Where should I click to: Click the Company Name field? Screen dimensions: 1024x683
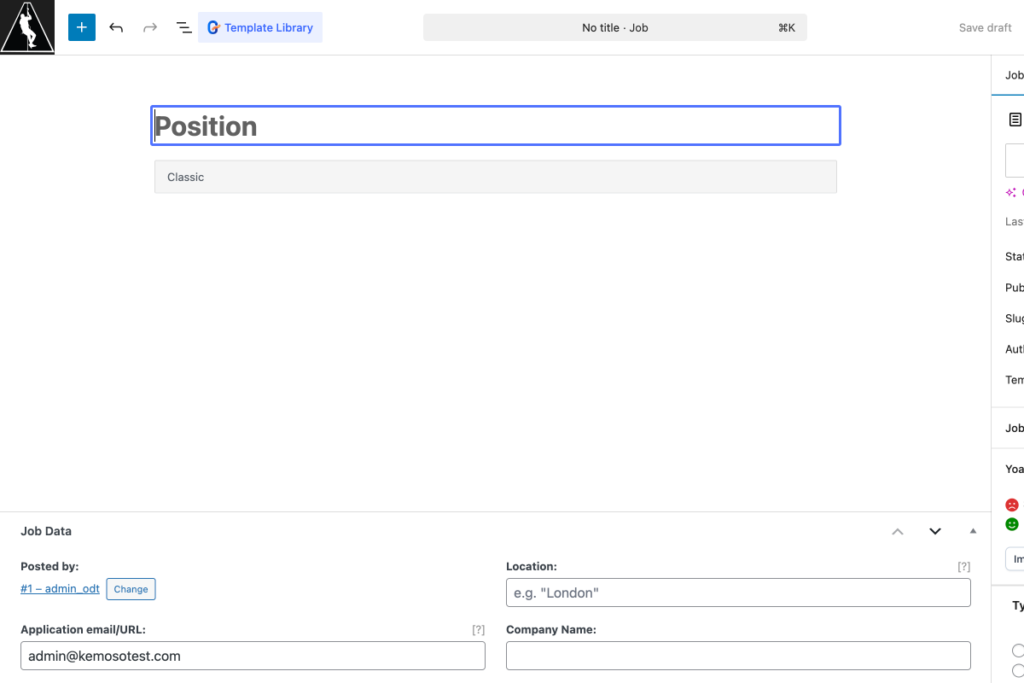tap(738, 656)
